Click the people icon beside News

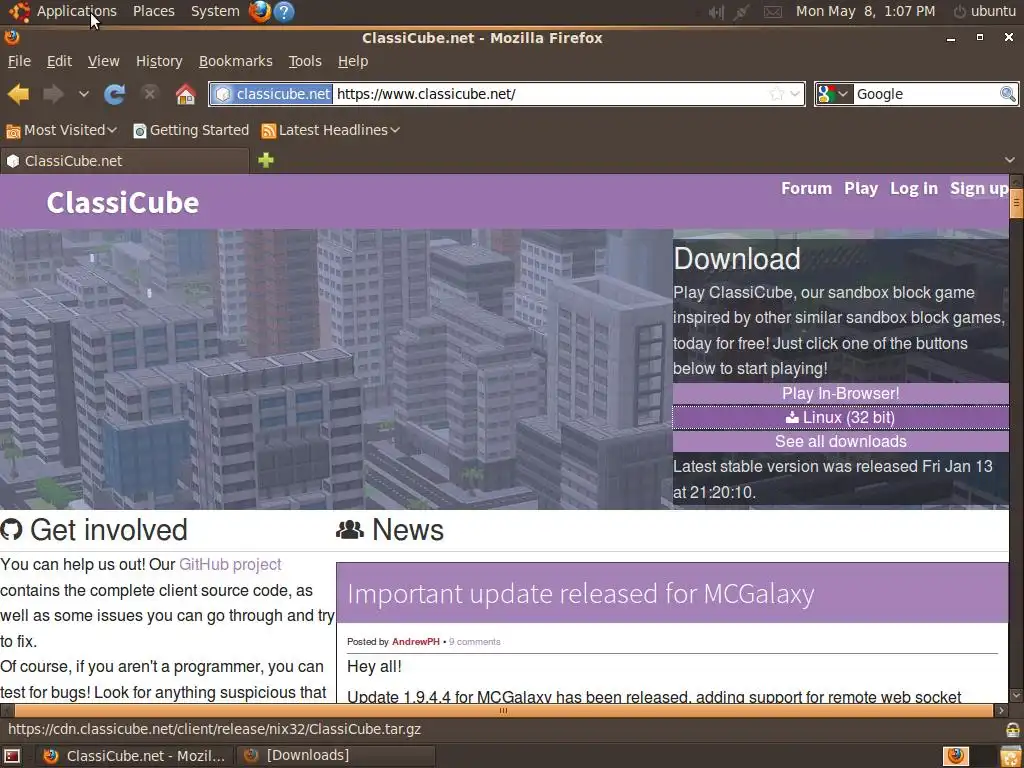pyautogui.click(x=350, y=530)
